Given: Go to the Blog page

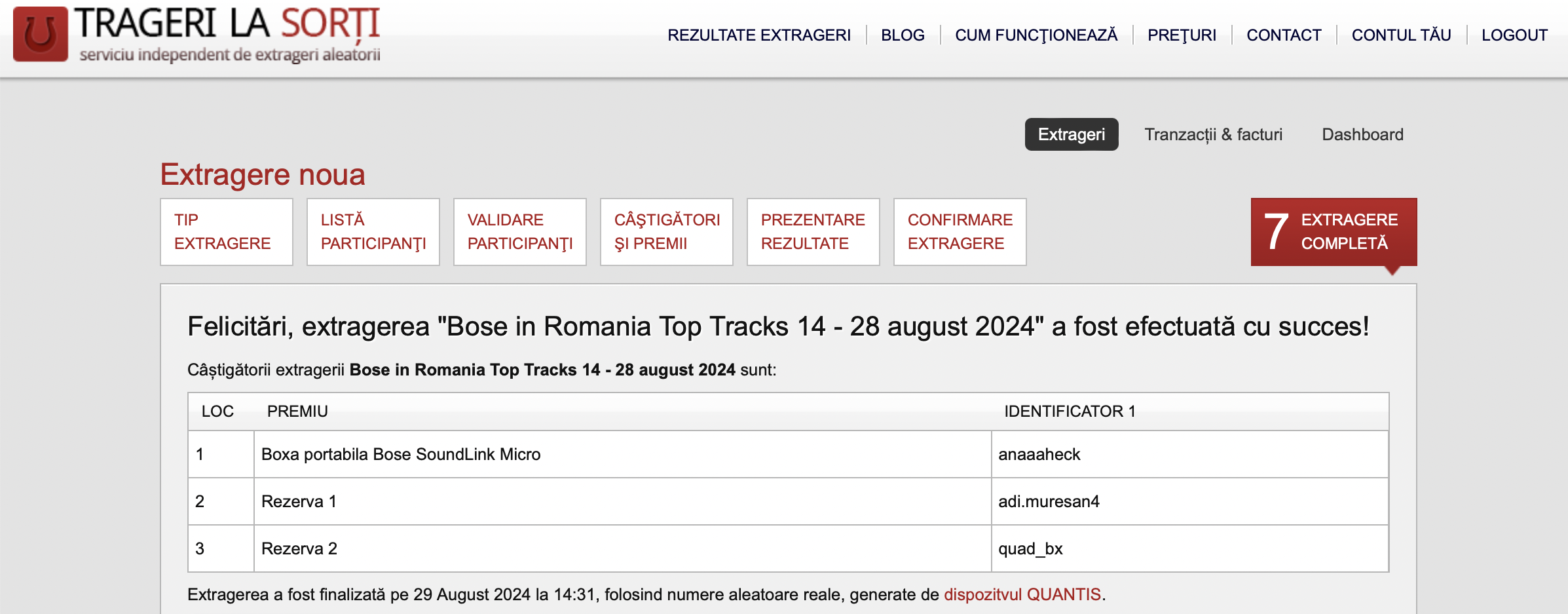Looking at the screenshot, I should tap(902, 35).
